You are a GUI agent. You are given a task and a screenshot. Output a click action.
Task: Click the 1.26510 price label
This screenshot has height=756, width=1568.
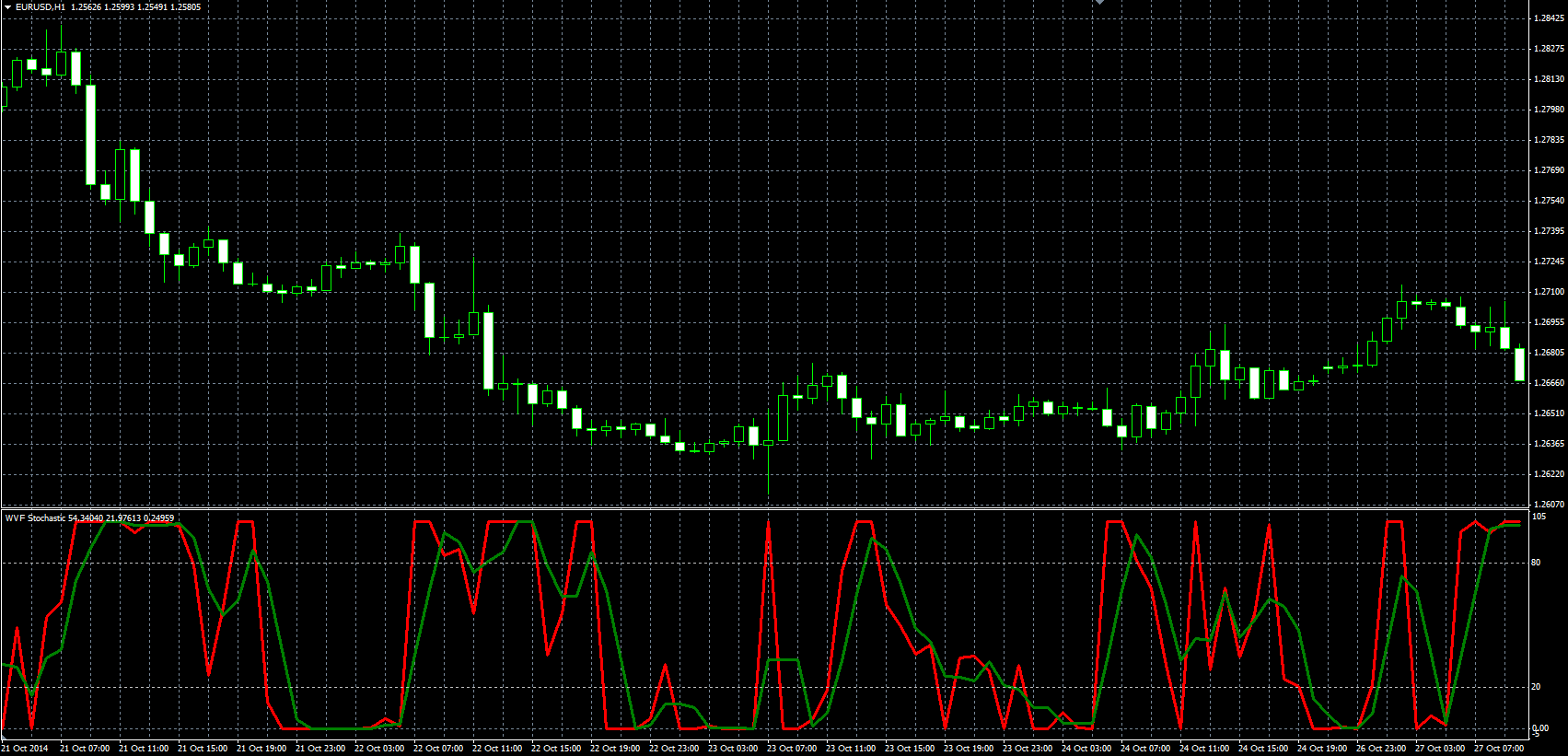pos(1550,413)
